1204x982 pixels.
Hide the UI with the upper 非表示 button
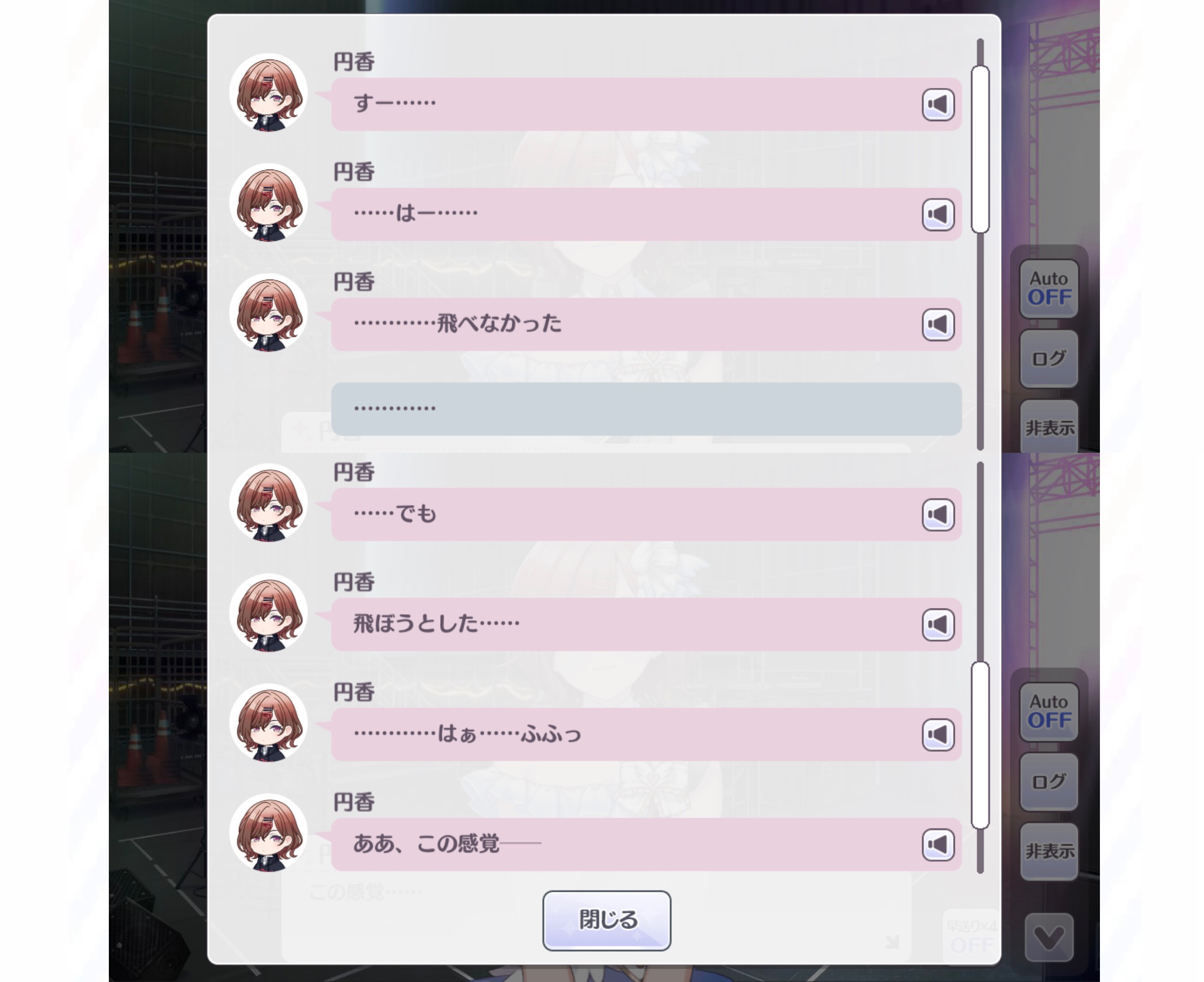[x=1049, y=427]
